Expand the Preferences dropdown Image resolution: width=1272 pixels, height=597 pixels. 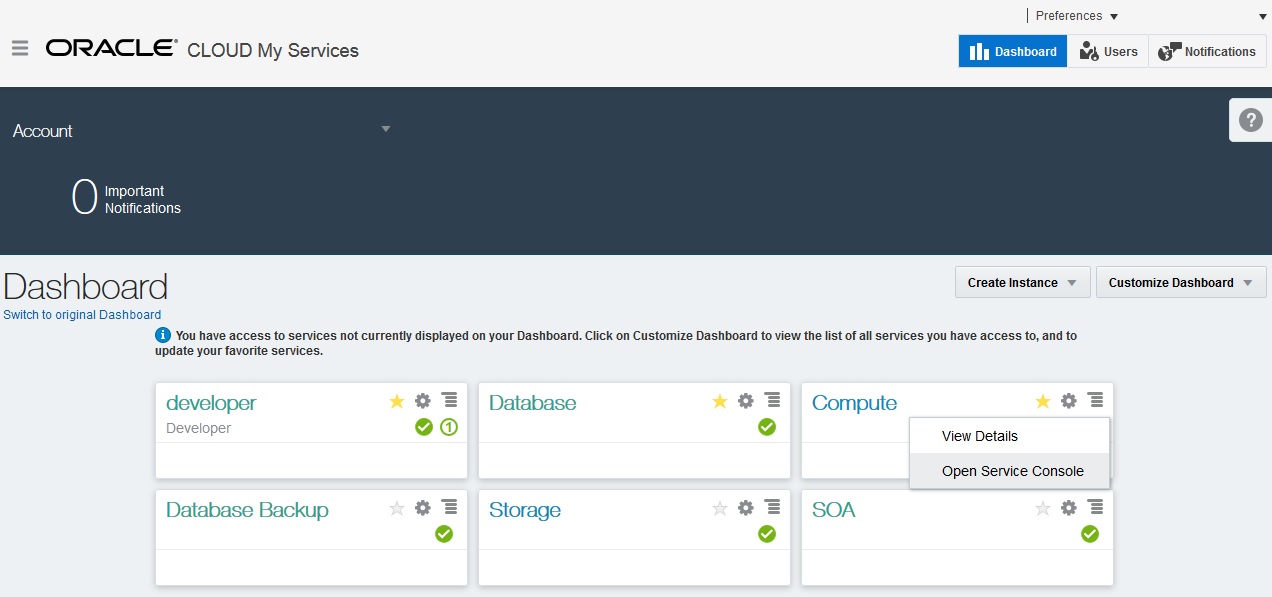[x=1075, y=15]
